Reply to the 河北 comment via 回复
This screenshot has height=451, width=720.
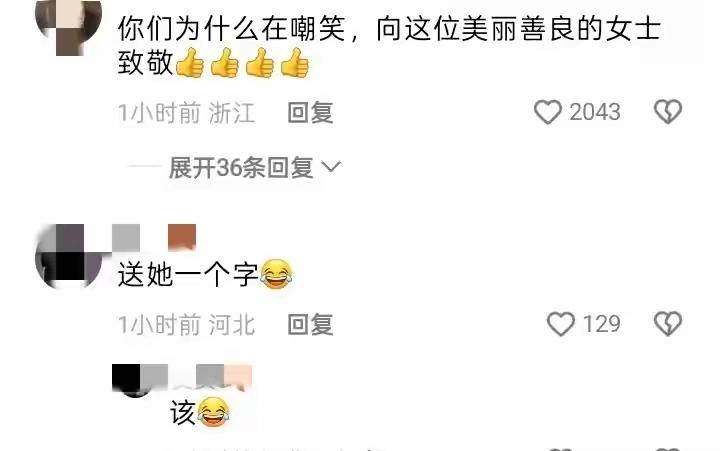click(310, 325)
